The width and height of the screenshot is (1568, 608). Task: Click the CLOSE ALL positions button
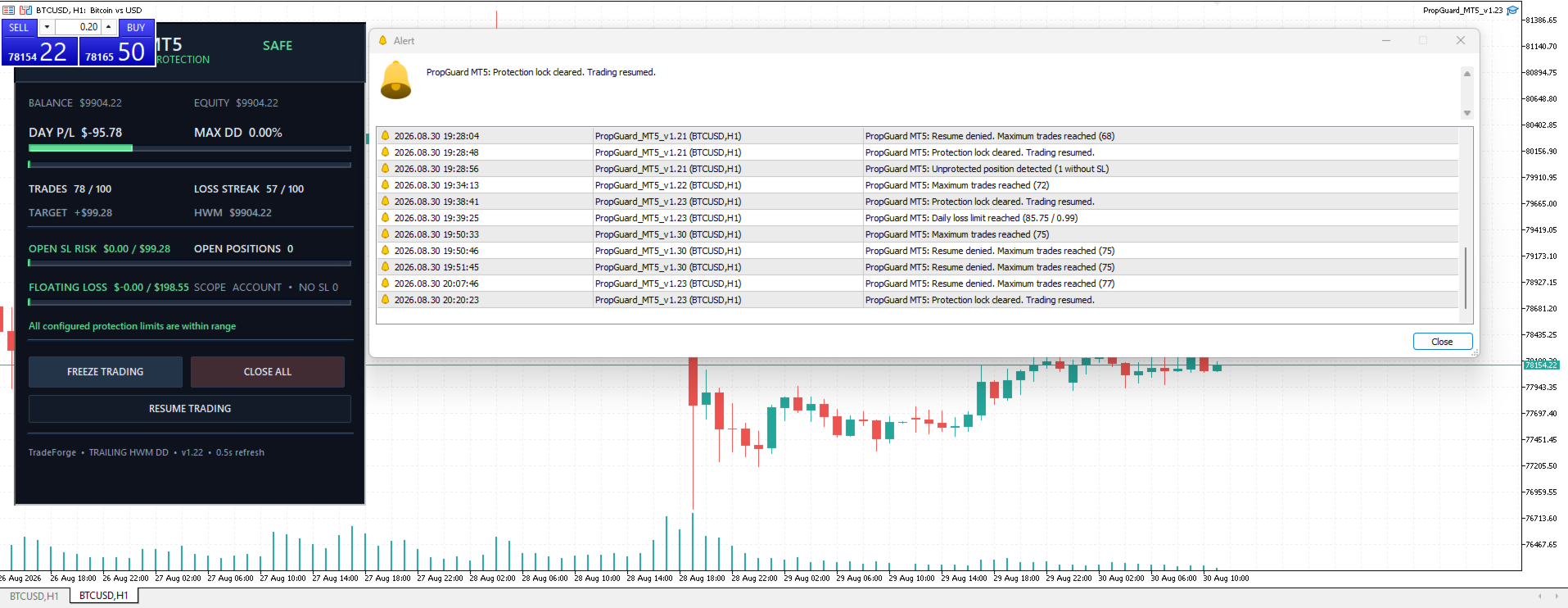point(268,372)
